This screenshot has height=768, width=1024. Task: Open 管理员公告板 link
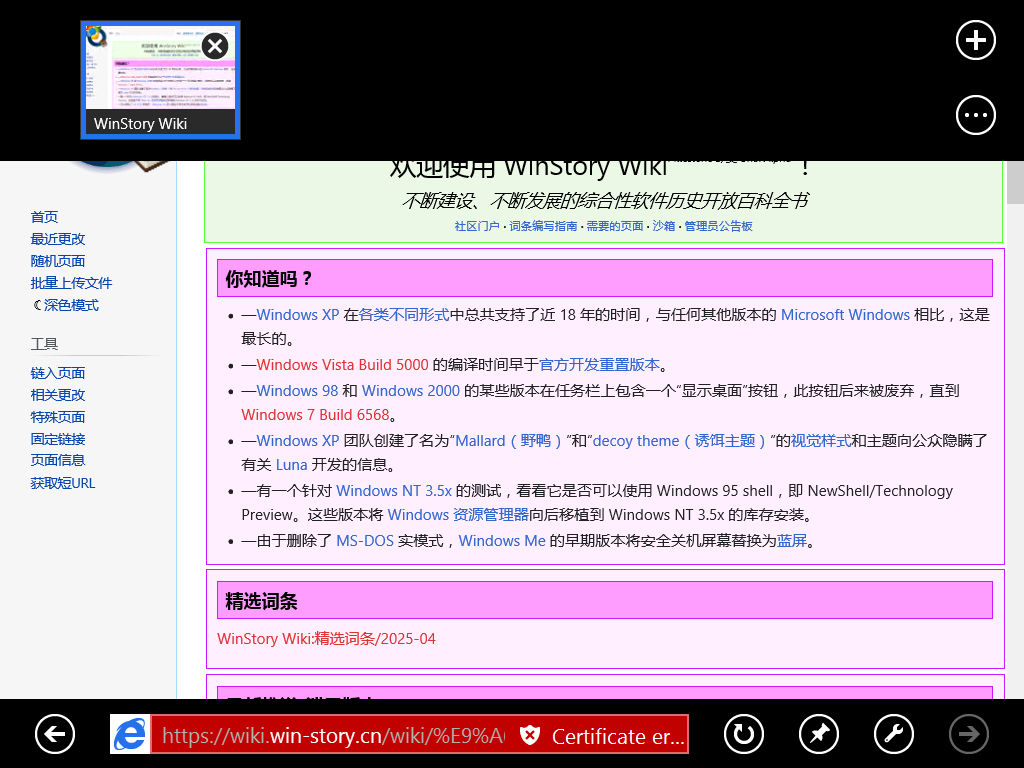(x=718, y=226)
